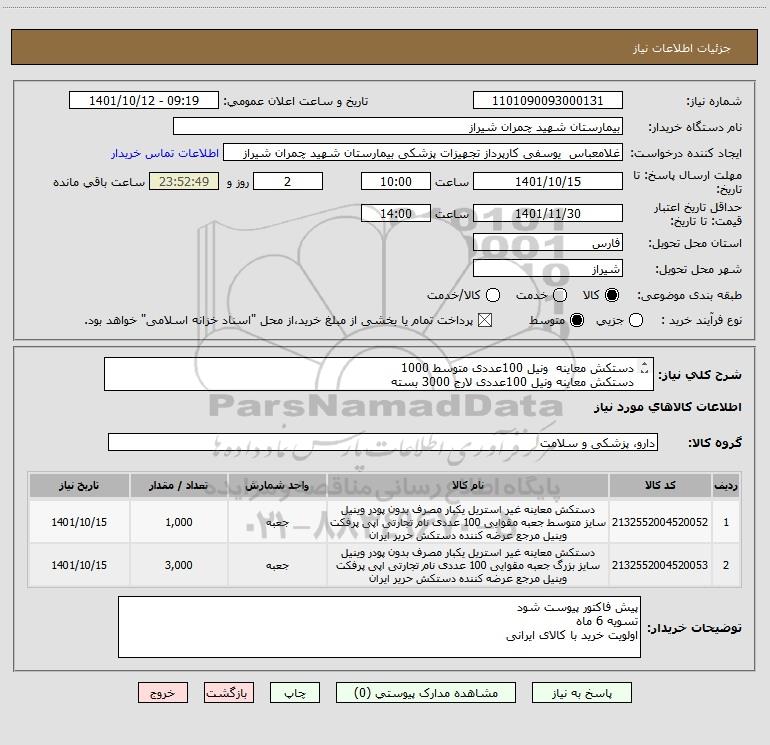Toggle the Islamic treasury payment checkbox
This screenshot has width=770, height=745.
click(x=485, y=320)
